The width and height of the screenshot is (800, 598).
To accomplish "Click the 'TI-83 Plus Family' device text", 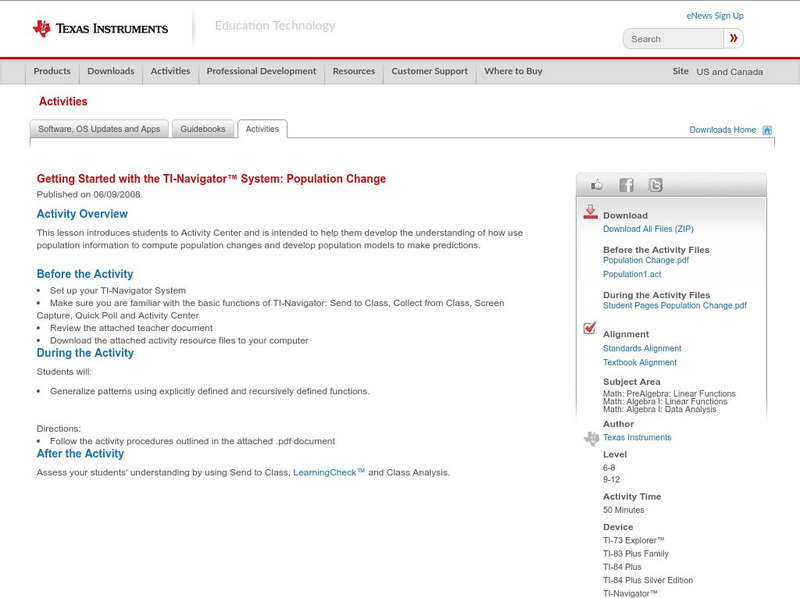I will coord(636,554).
